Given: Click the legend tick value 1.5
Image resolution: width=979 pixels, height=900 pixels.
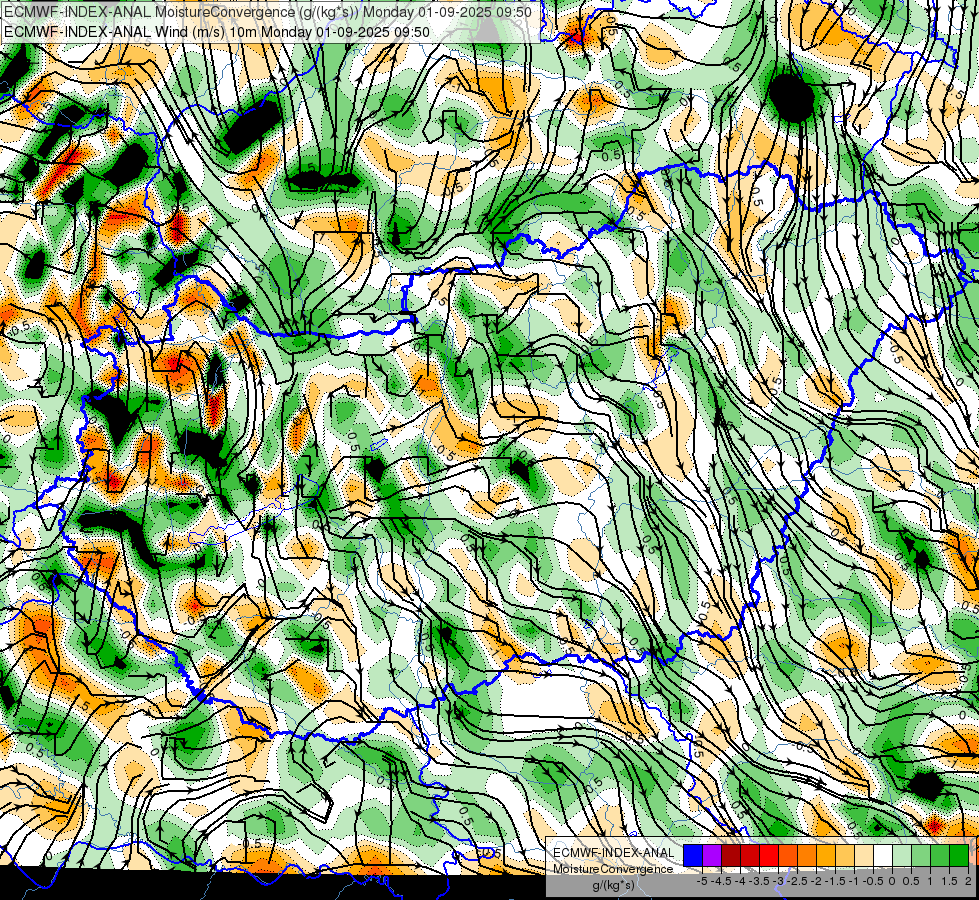Looking at the screenshot, I should tap(948, 881).
